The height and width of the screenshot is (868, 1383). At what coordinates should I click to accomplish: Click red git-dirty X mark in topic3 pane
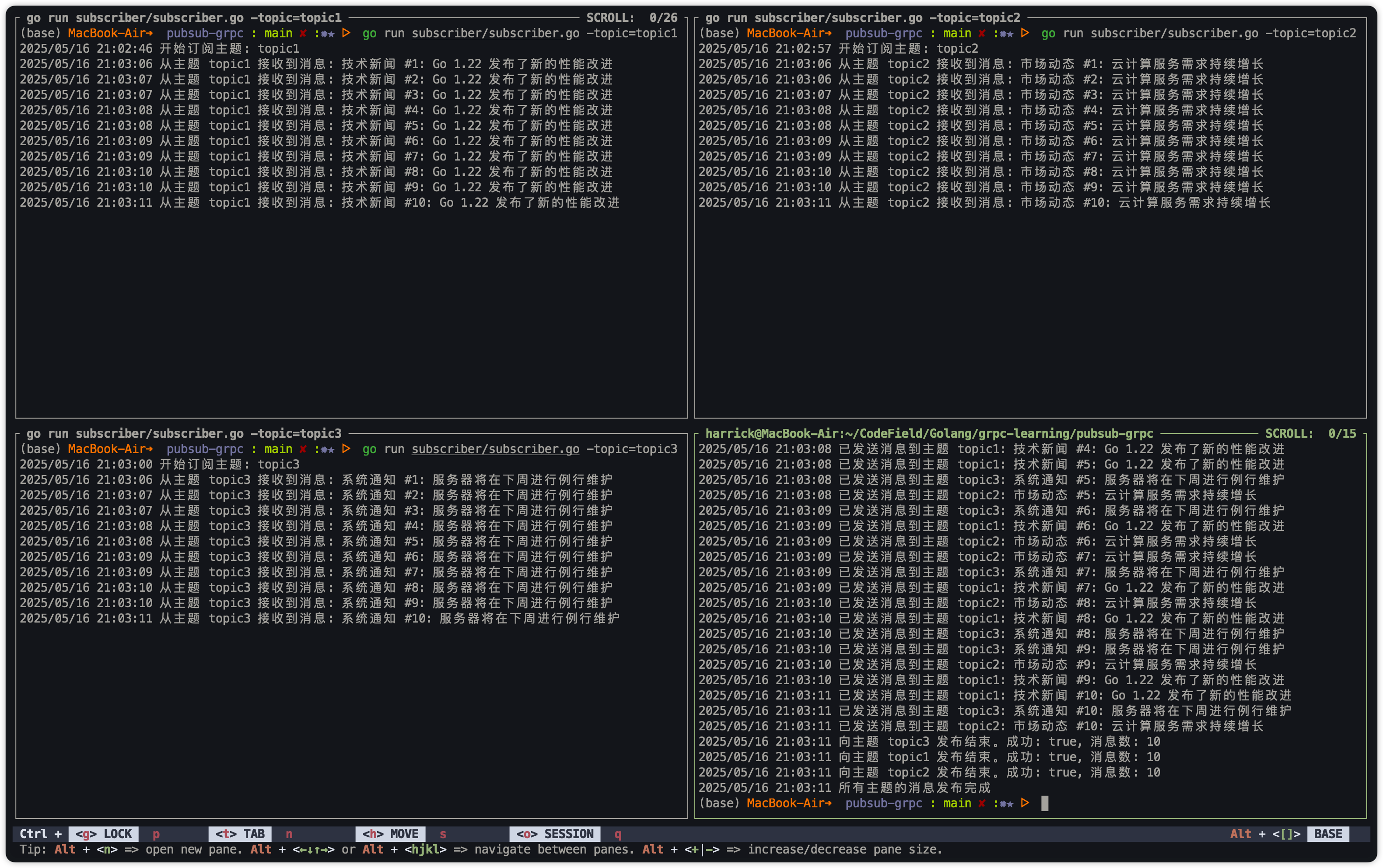[x=303, y=449]
